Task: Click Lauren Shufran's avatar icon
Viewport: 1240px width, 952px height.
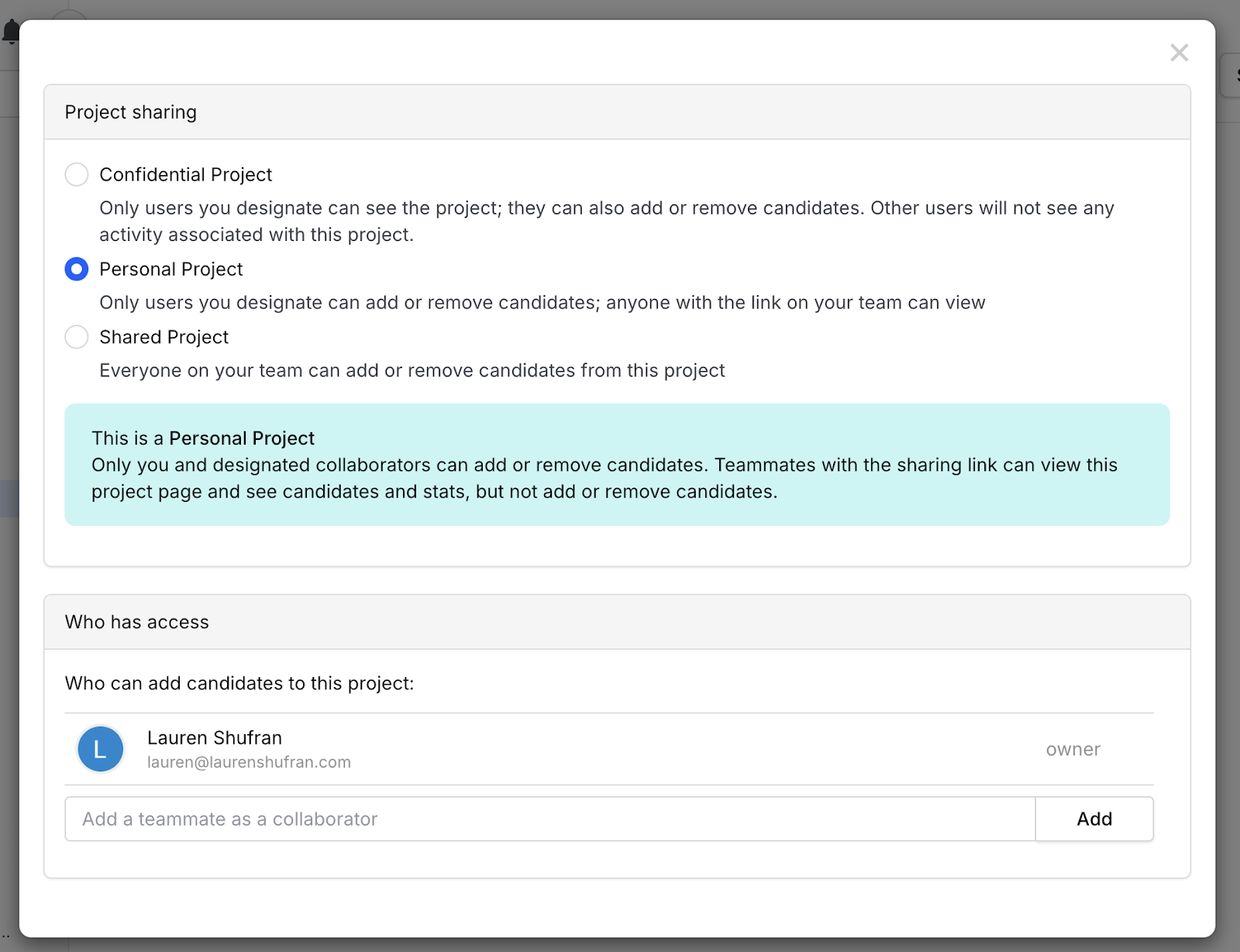Action: (x=101, y=749)
